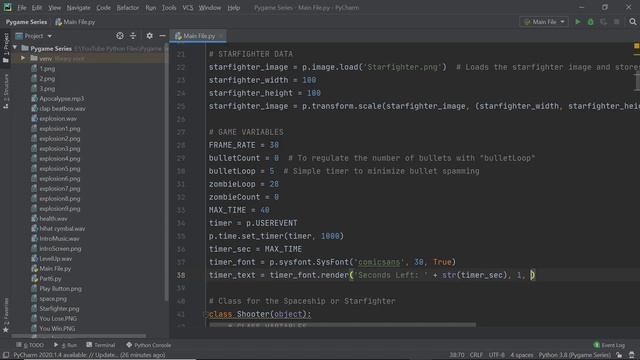Open the Python Console tool window
The image size is (640, 360).
tap(149, 345)
